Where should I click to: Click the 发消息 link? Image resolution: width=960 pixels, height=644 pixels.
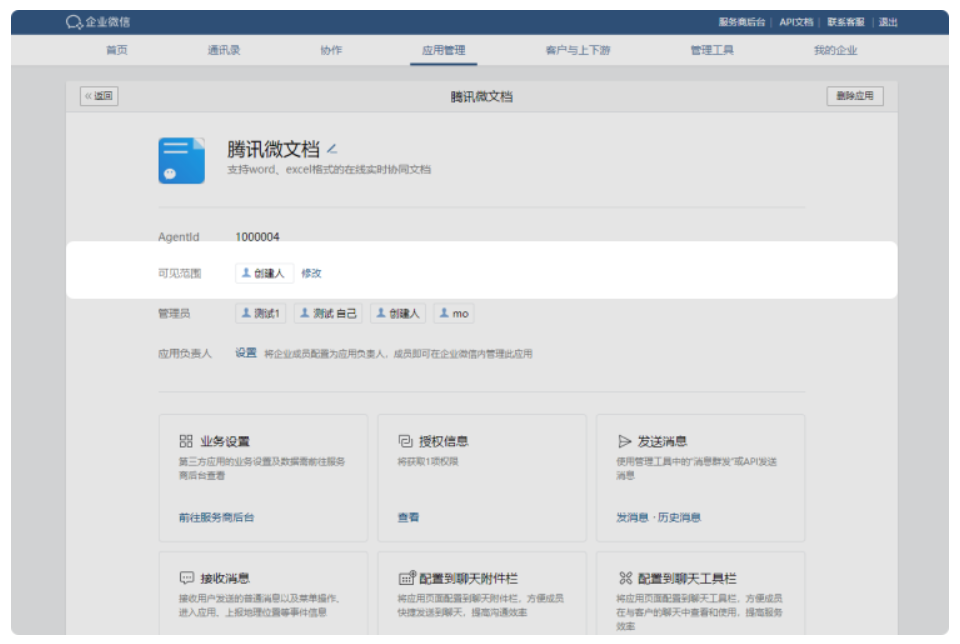(632, 517)
